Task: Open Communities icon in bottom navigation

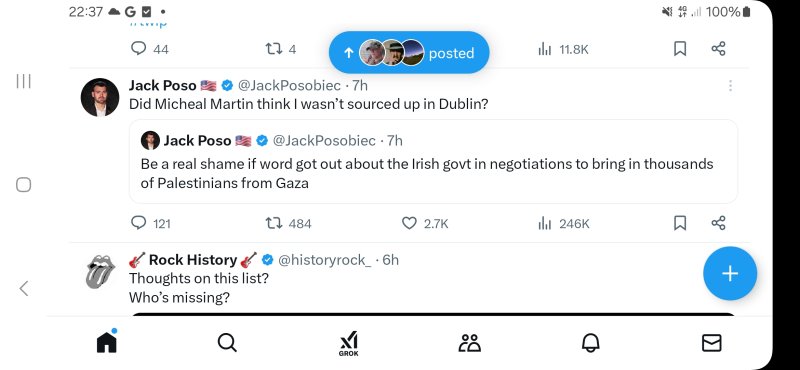Action: click(469, 343)
